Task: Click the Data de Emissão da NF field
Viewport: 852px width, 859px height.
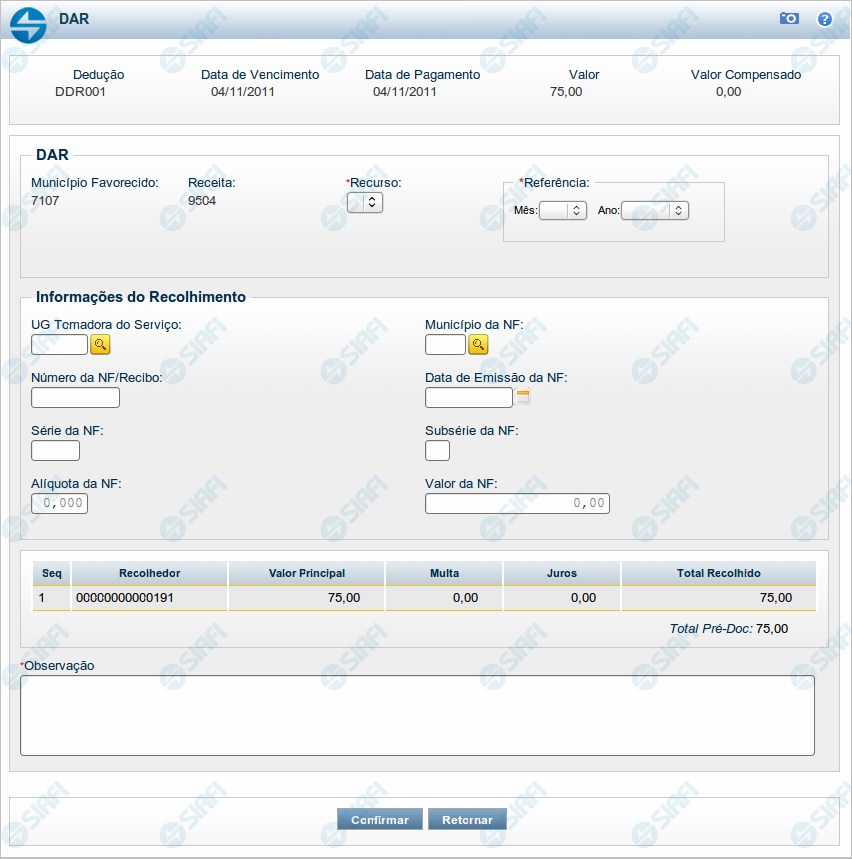Action: pos(468,398)
